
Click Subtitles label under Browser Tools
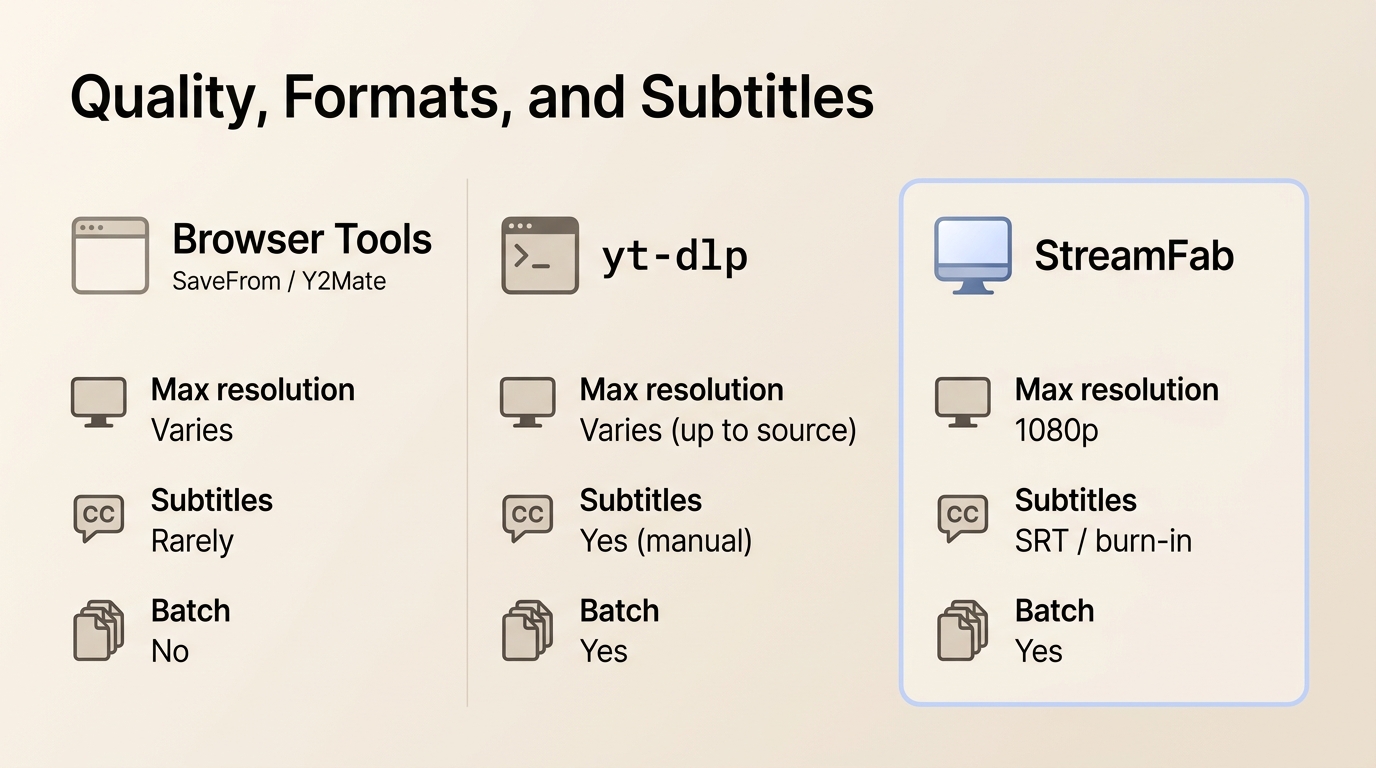tap(212, 500)
